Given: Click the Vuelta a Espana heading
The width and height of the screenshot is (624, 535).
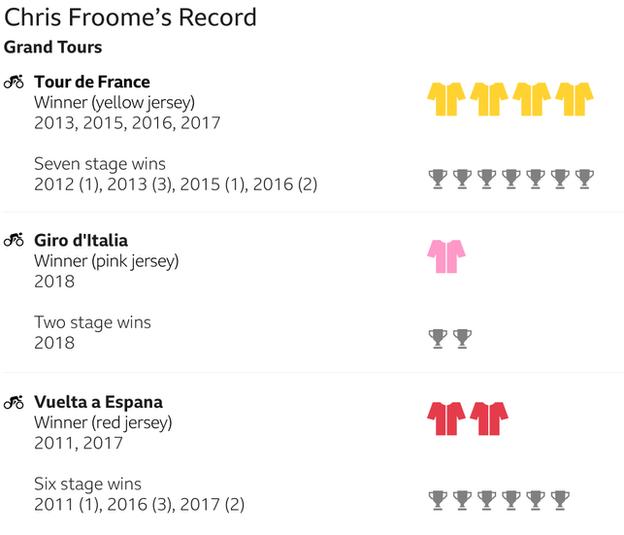Looking at the screenshot, I should pos(99,402).
